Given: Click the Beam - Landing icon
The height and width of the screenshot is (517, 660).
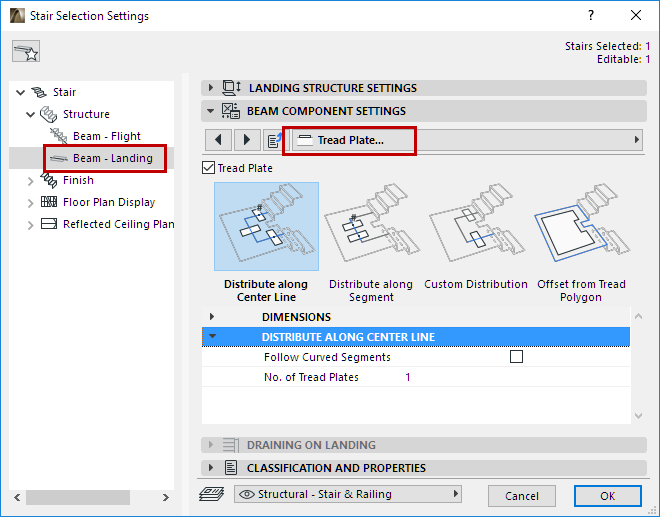Looking at the screenshot, I should [59, 158].
